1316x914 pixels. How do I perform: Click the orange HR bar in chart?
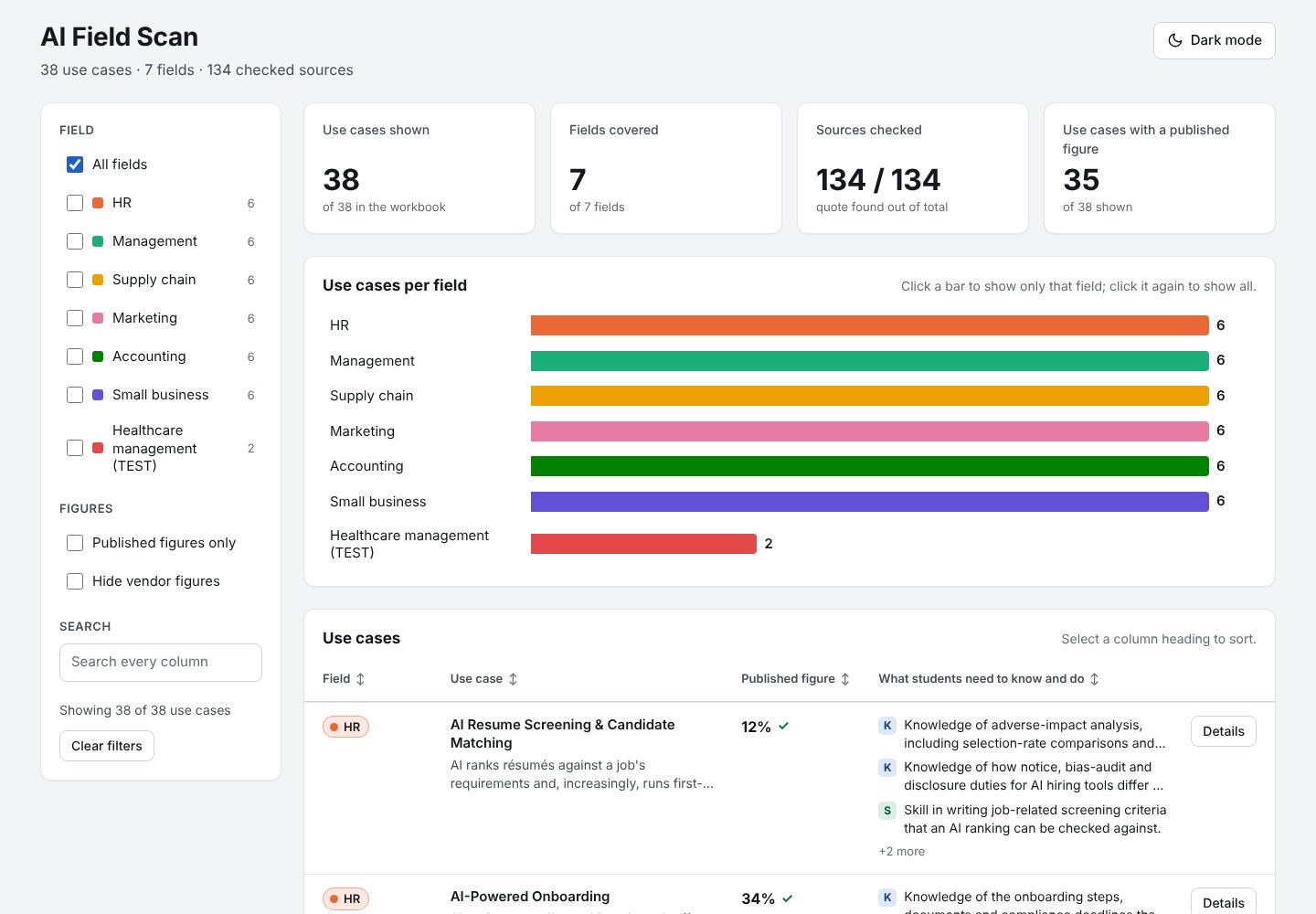coord(870,325)
